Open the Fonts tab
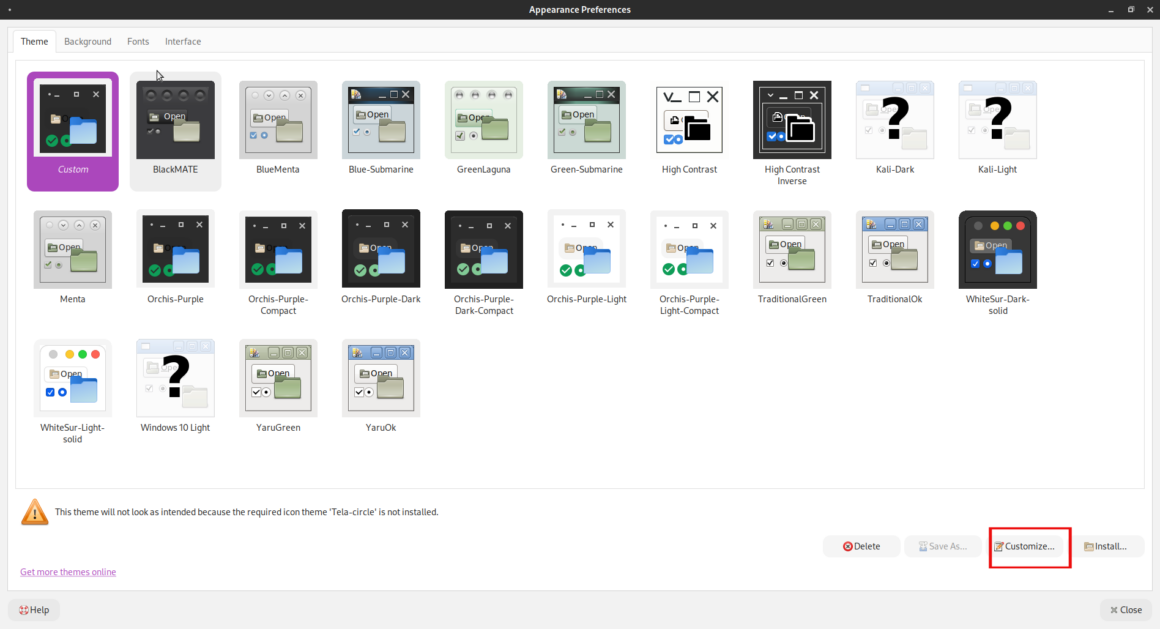Screen dimensions: 1160x629 (138, 41)
